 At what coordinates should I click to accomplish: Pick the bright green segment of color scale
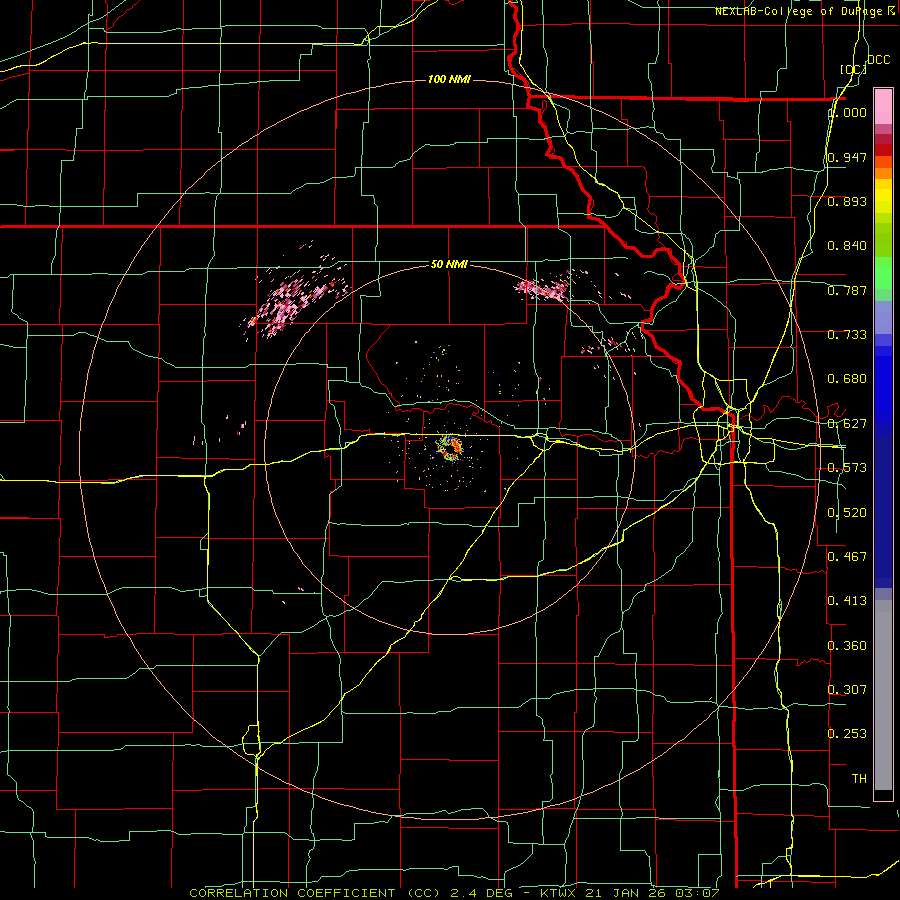tap(883, 273)
